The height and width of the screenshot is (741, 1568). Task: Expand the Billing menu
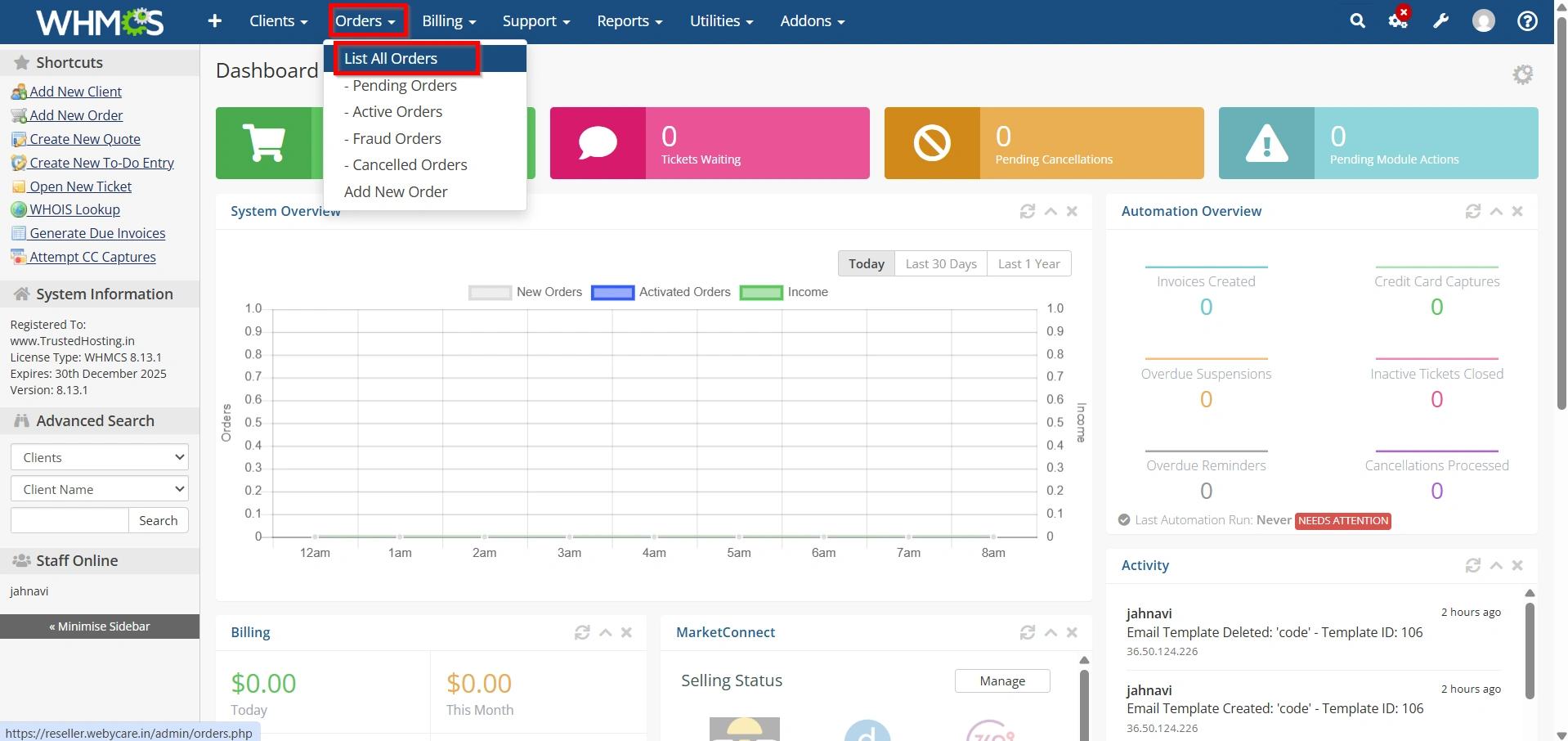[x=449, y=21]
